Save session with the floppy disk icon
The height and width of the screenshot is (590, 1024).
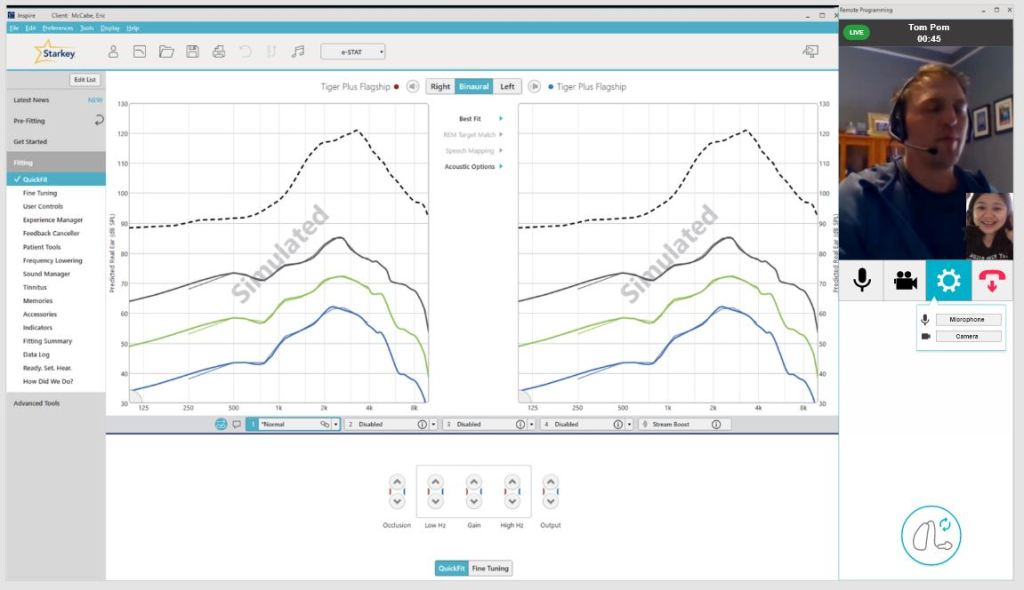(193, 51)
